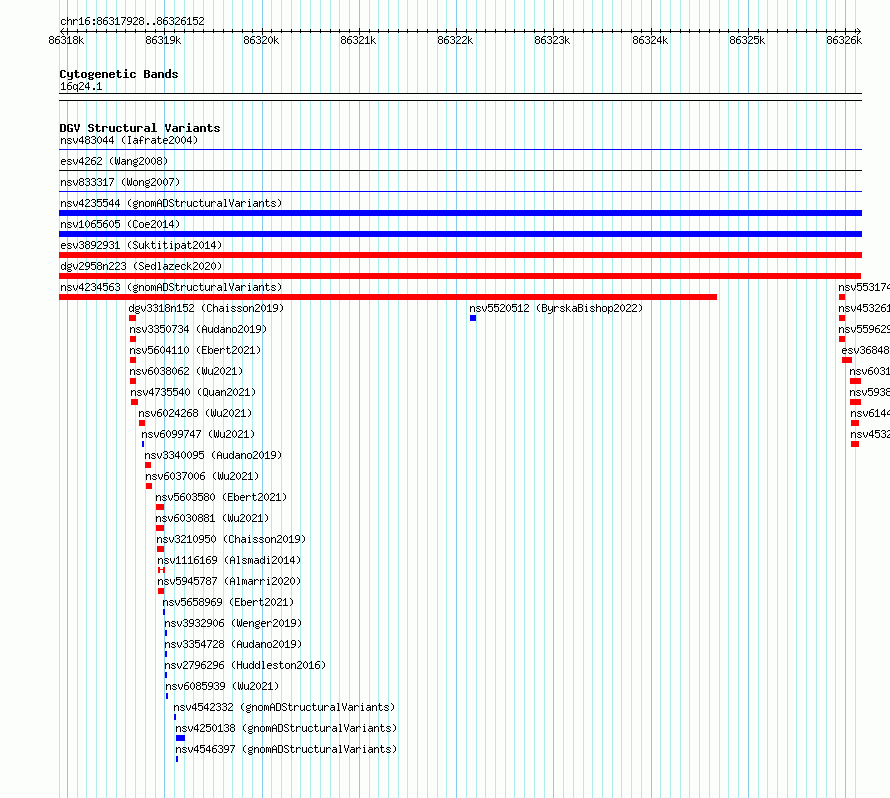Click the 16q24.1 band label
The image size is (890, 798).
click(81, 86)
